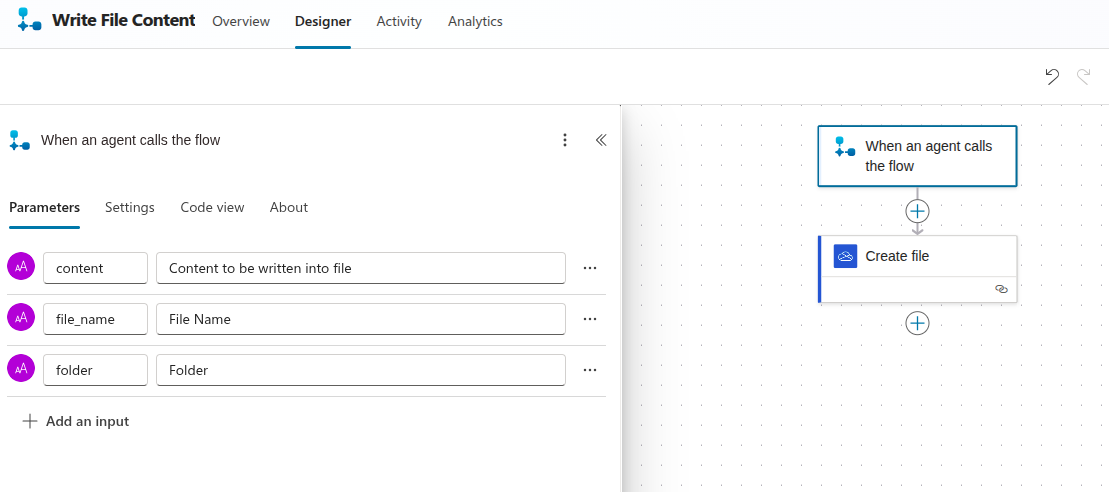Image resolution: width=1109 pixels, height=492 pixels.
Task: Insert step between trigger and Create file
Action: click(917, 211)
